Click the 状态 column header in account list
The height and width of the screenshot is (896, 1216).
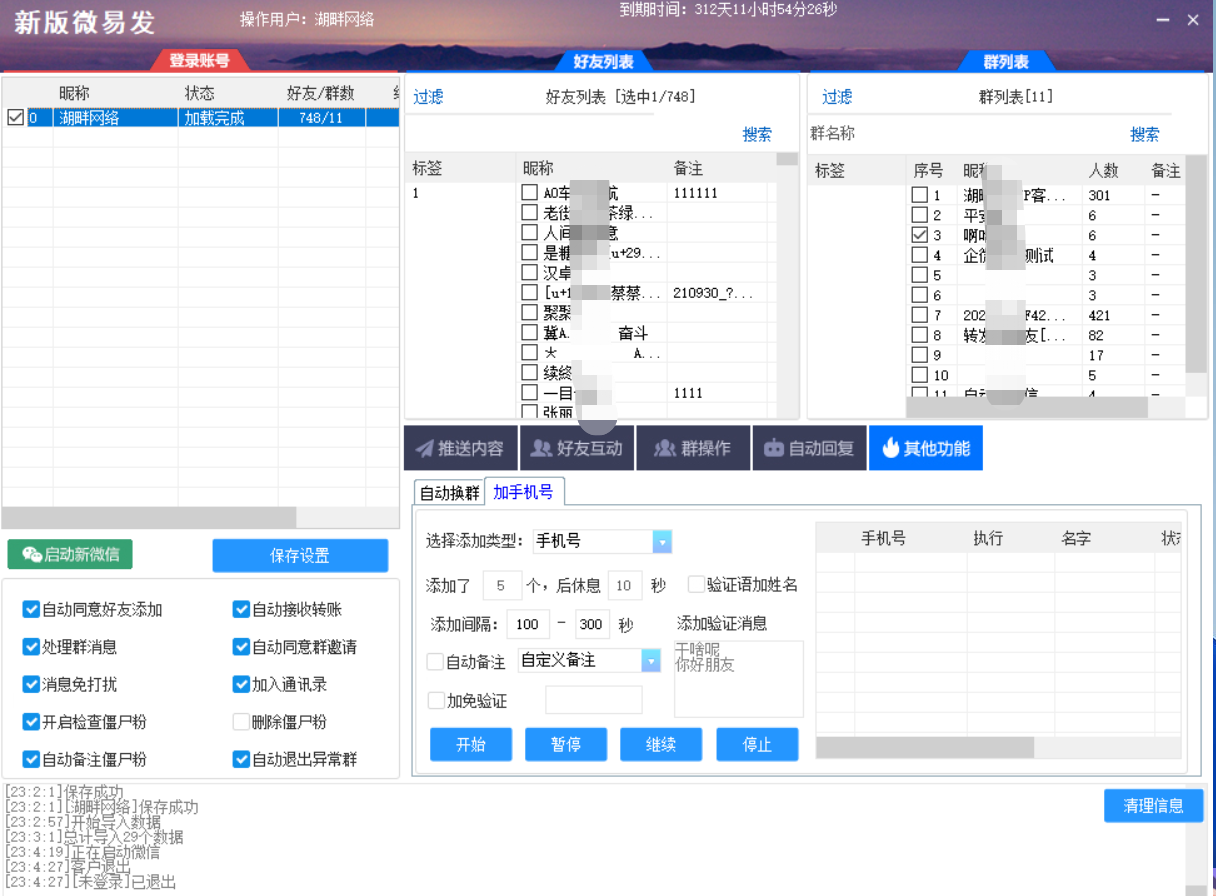click(199, 93)
